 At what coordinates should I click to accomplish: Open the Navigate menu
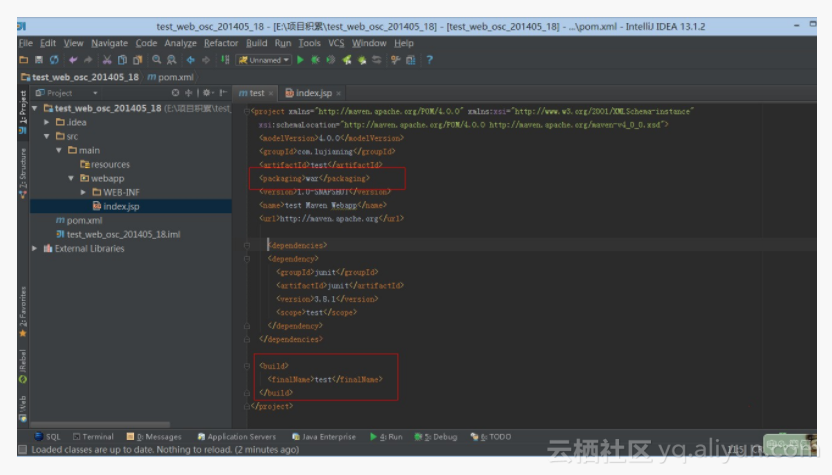109,43
